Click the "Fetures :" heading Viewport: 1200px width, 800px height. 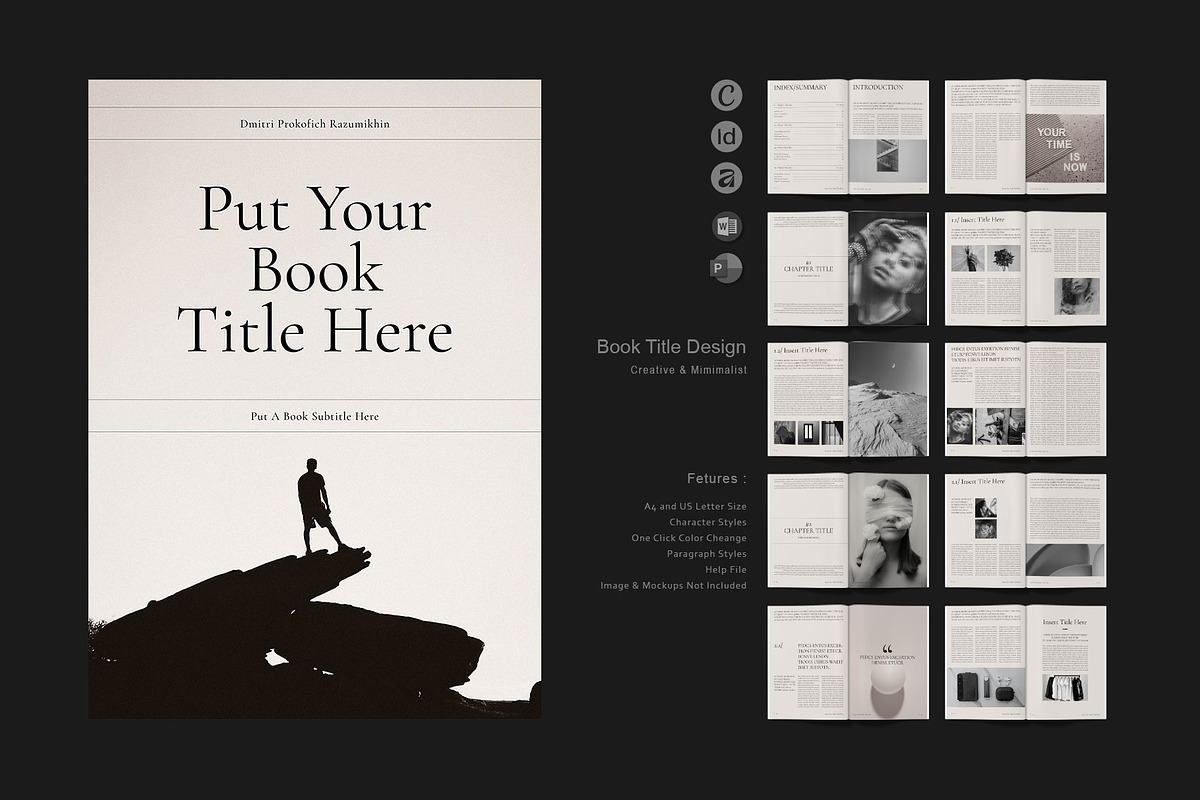pos(717,479)
